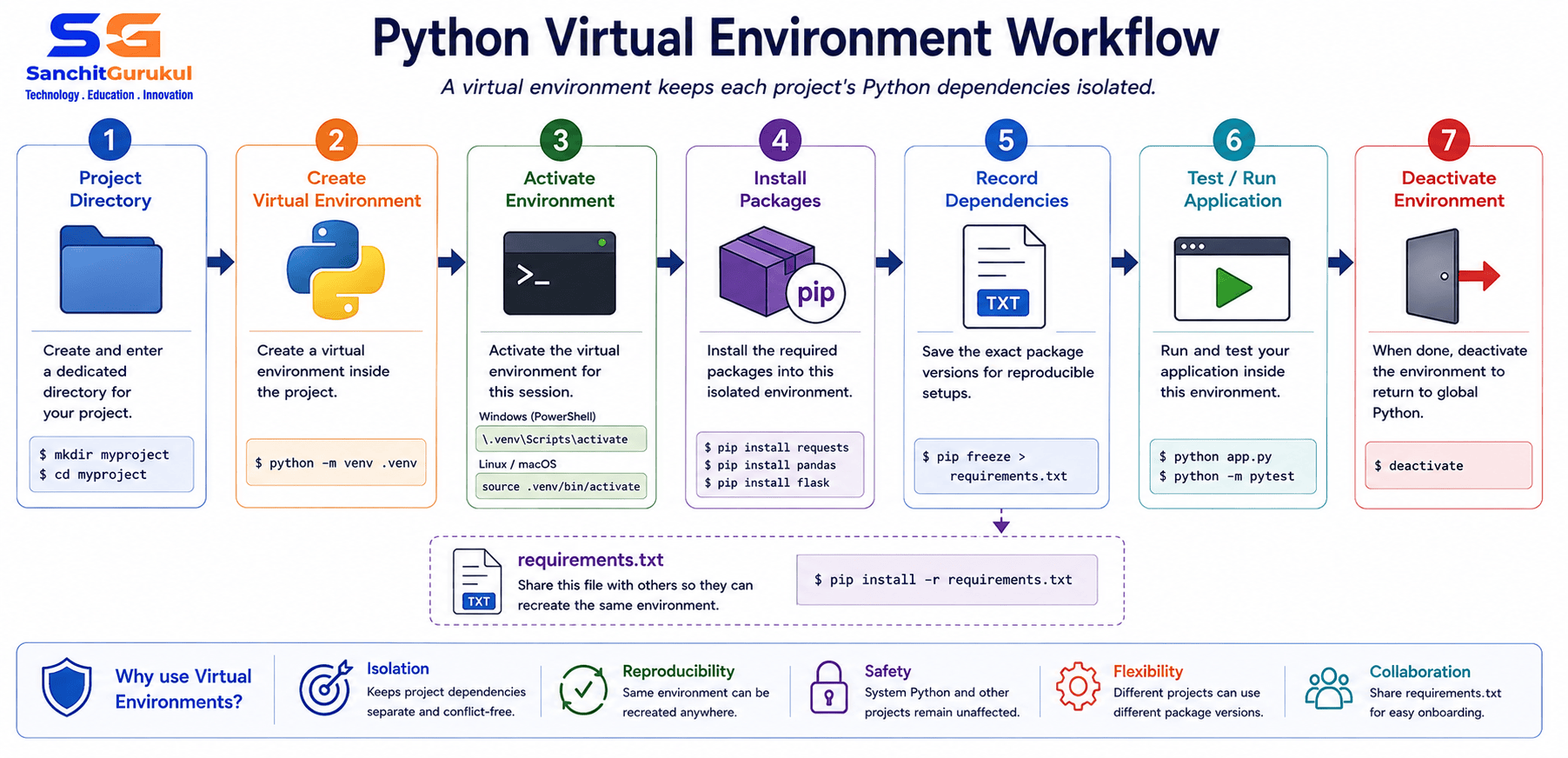Click the blue shield icon
The height and width of the screenshot is (758, 1568).
click(67, 687)
